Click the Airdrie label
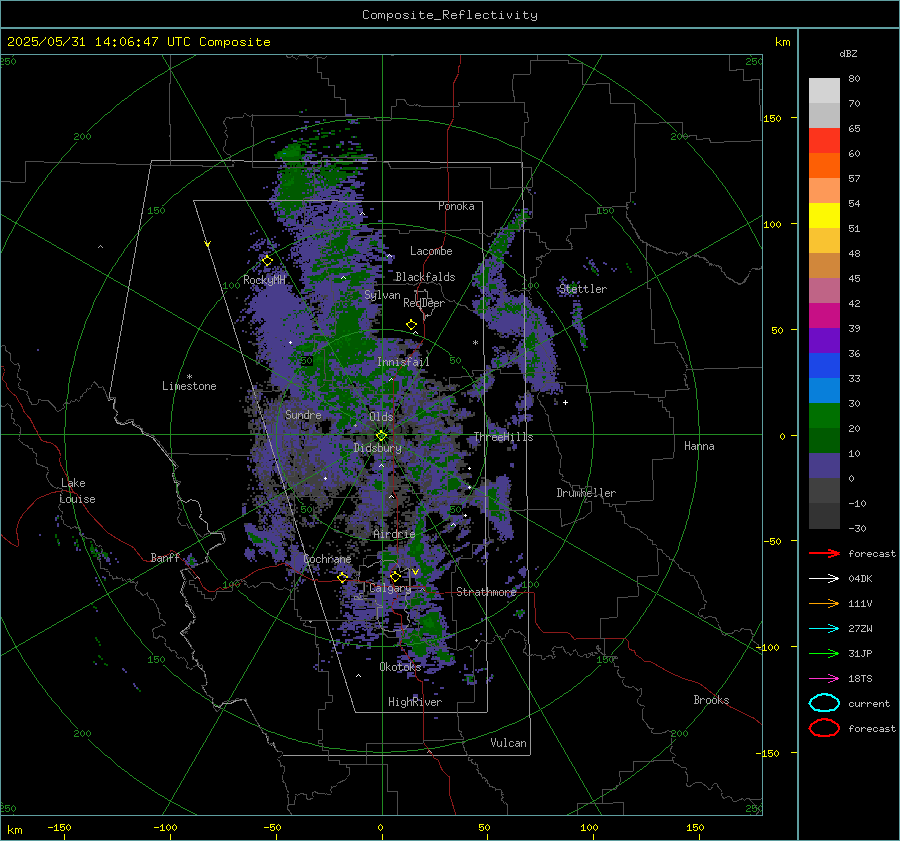This screenshot has height=841, width=900. 394,534
